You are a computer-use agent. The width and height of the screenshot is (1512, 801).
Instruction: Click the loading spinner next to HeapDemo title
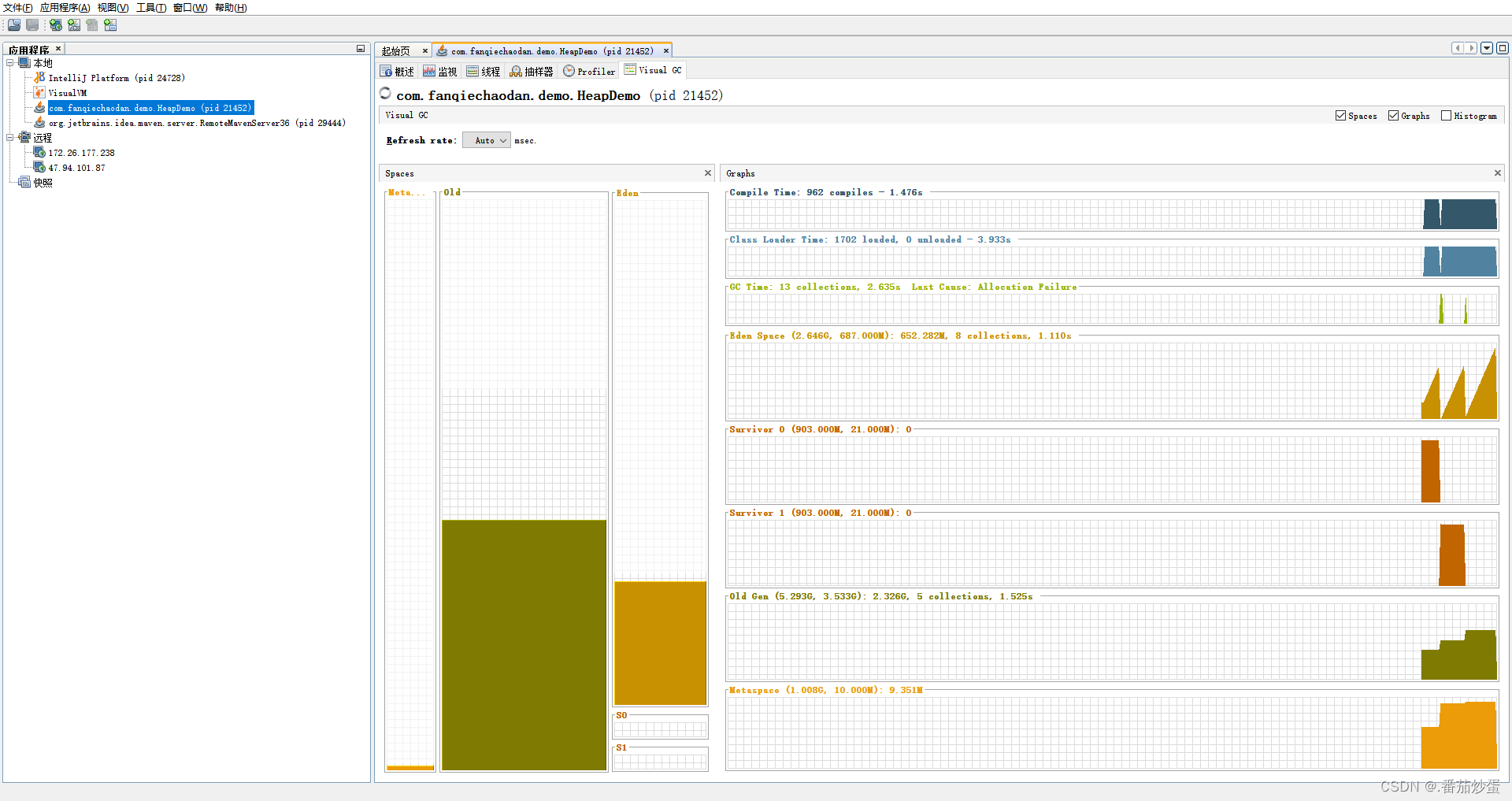385,93
